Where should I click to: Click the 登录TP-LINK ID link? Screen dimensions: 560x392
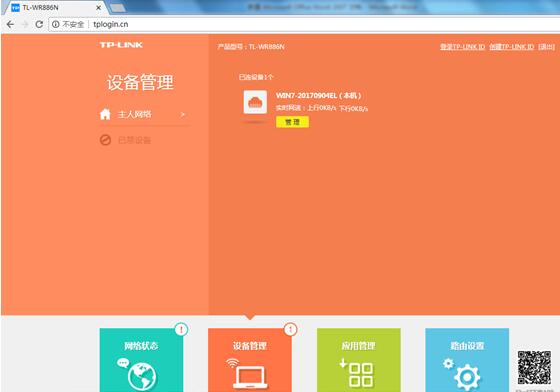(x=462, y=47)
